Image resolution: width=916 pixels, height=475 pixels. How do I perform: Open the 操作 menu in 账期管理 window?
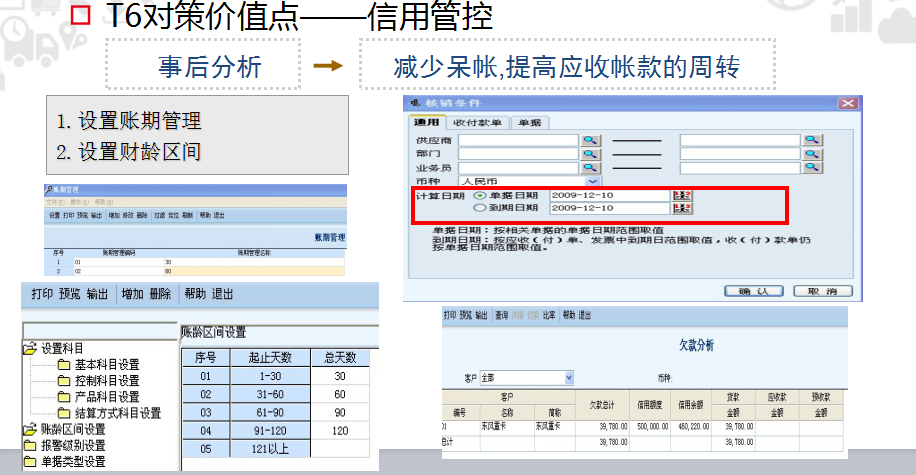(79, 202)
